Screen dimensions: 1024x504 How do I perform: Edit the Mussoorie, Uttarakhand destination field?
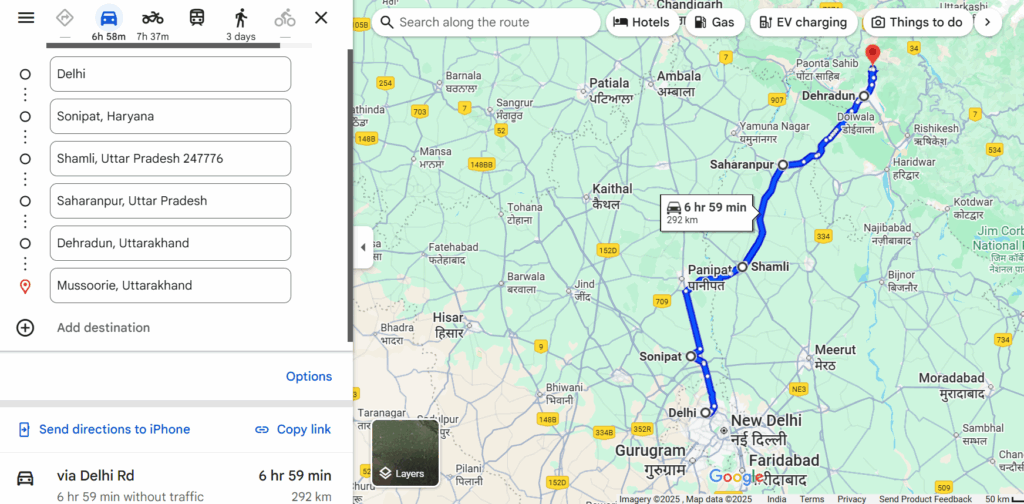point(170,285)
